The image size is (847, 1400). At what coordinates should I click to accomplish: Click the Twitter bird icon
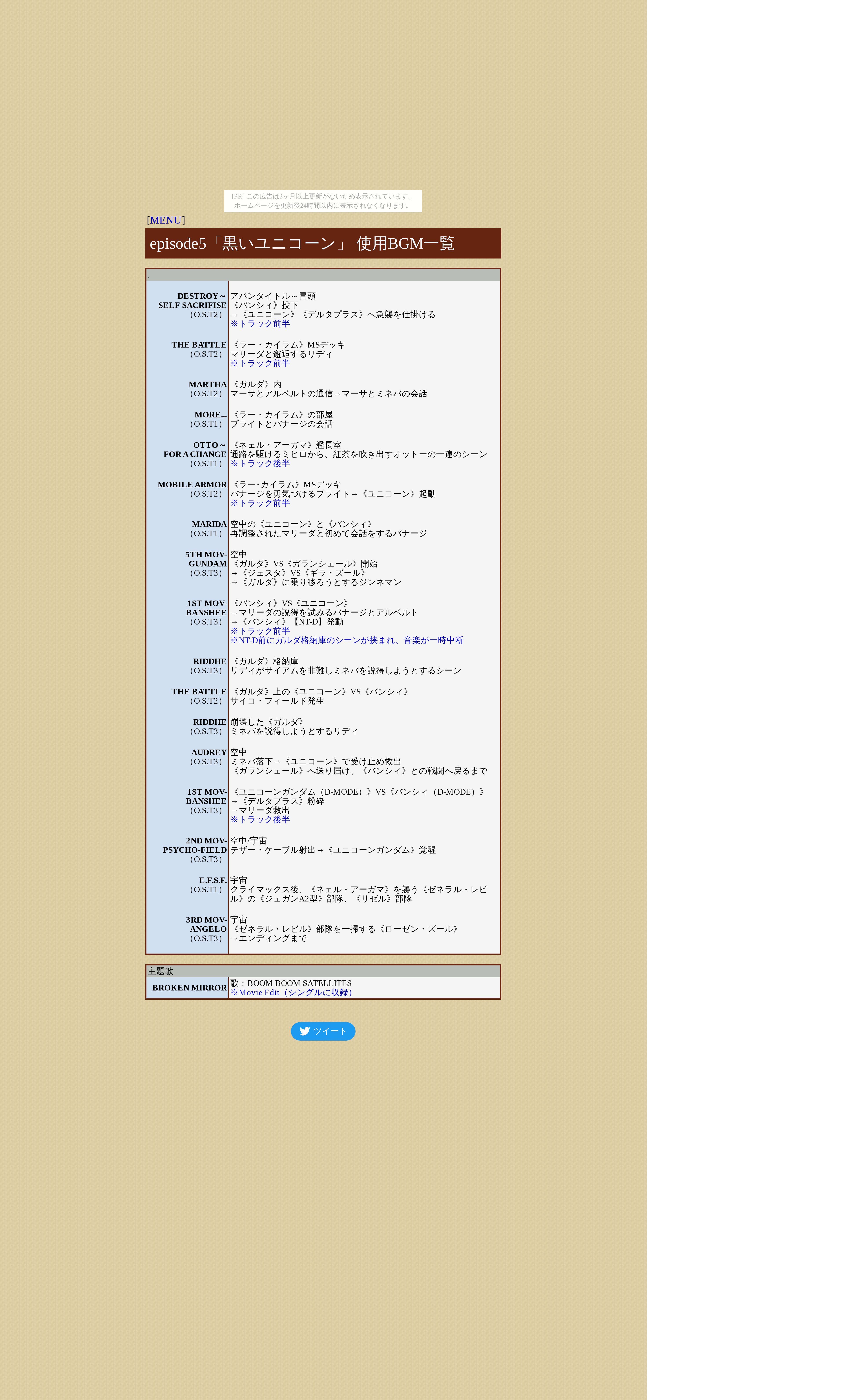[305, 1031]
